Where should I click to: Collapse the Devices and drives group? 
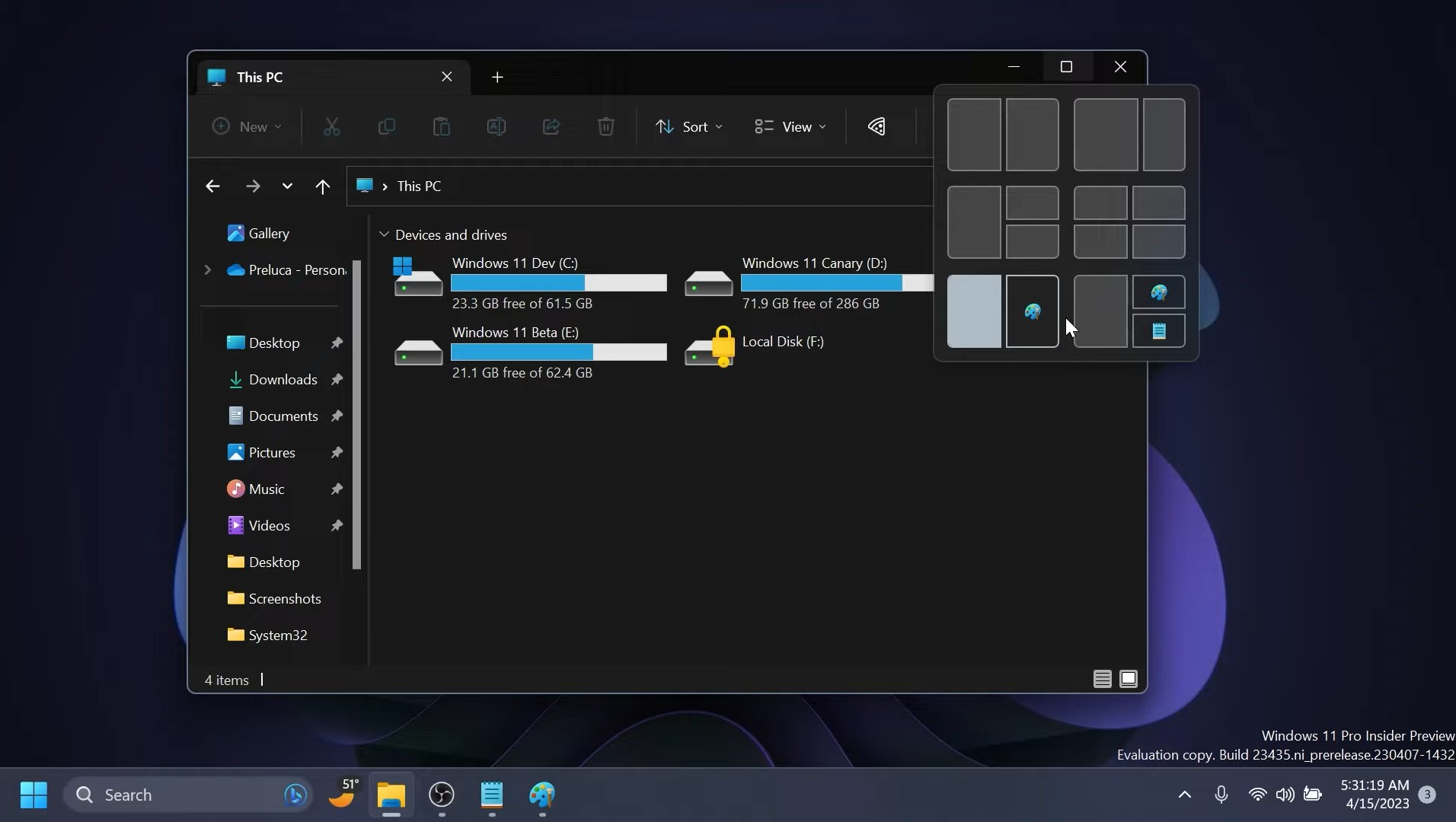[x=384, y=234]
